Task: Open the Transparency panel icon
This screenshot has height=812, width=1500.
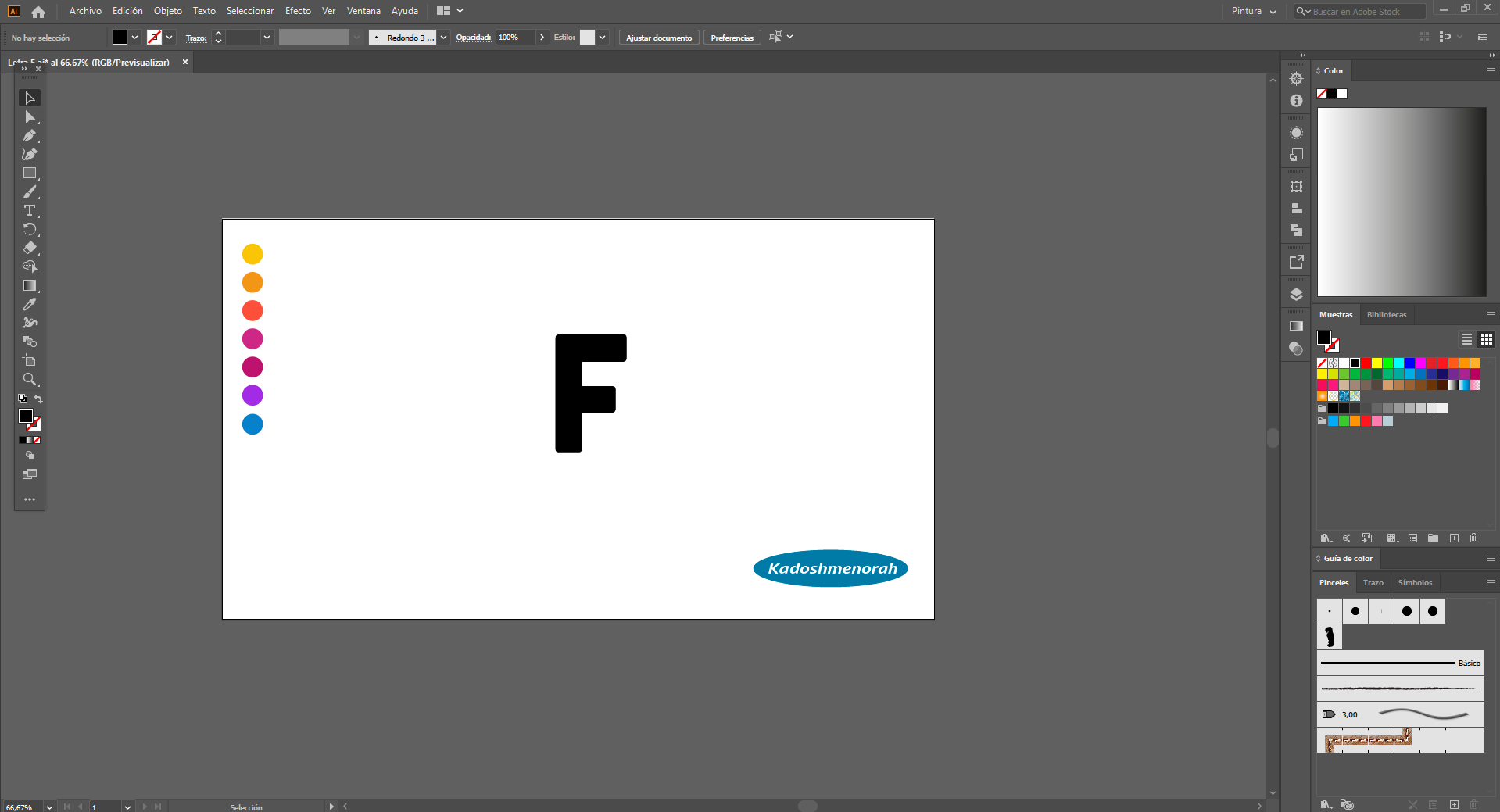Action: pyautogui.click(x=1296, y=349)
